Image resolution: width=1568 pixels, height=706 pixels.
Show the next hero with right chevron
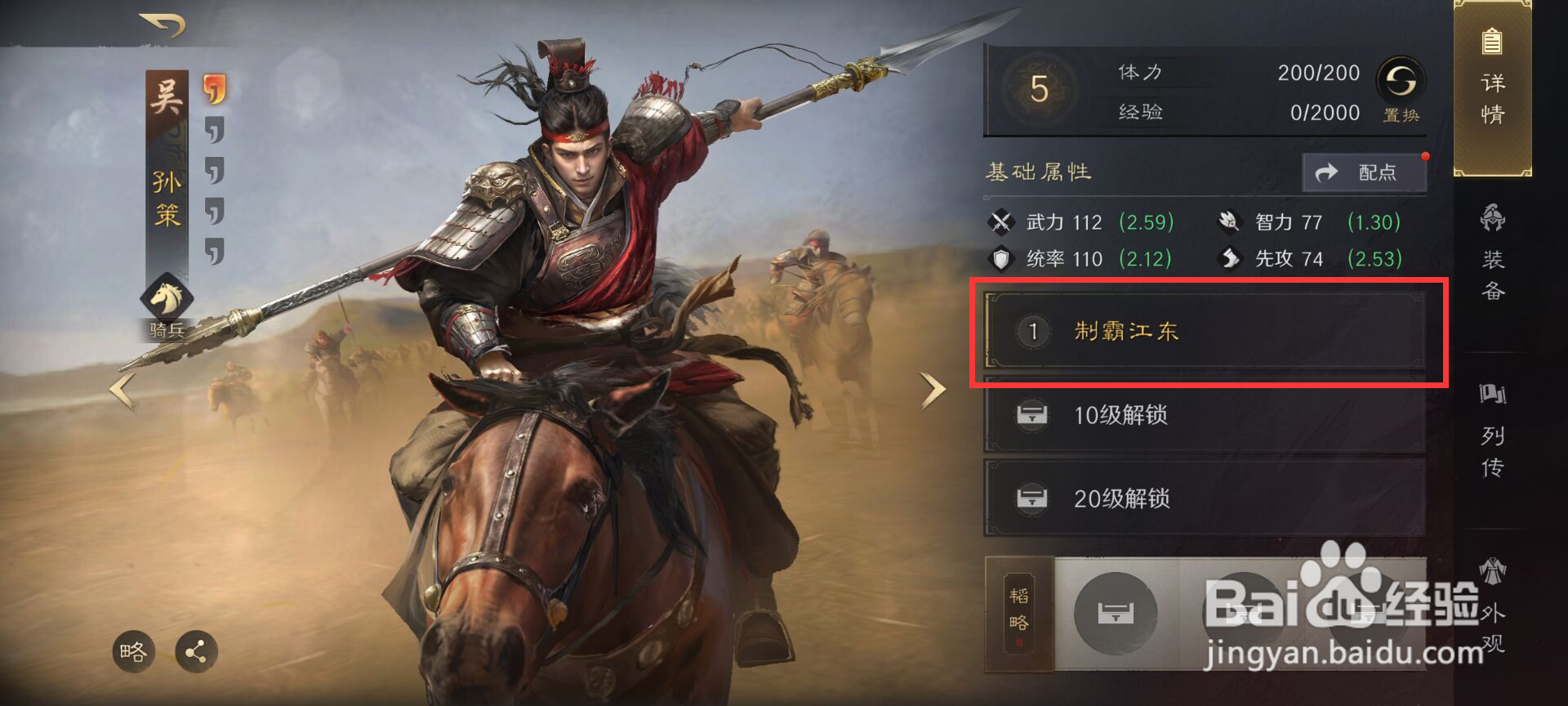coord(932,390)
